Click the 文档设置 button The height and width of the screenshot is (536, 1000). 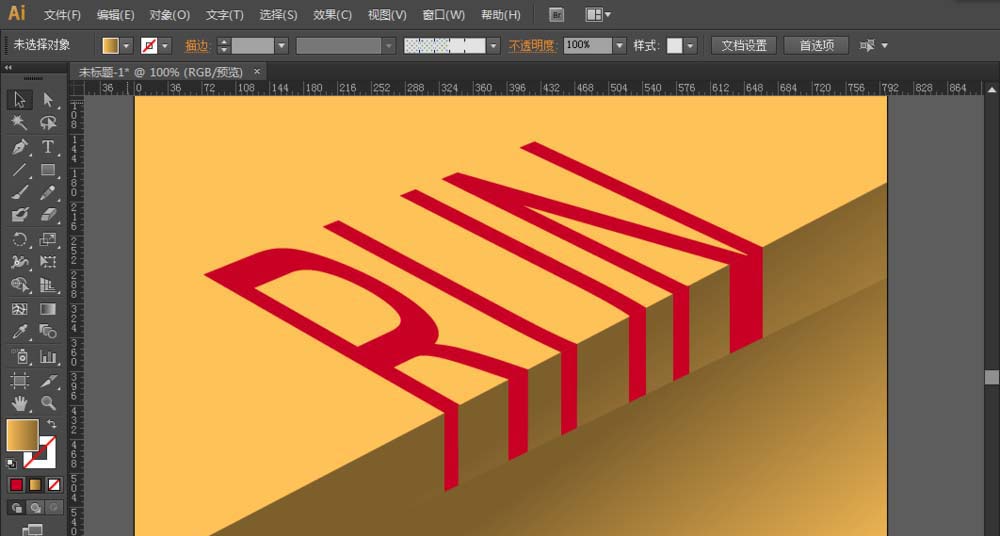744,46
